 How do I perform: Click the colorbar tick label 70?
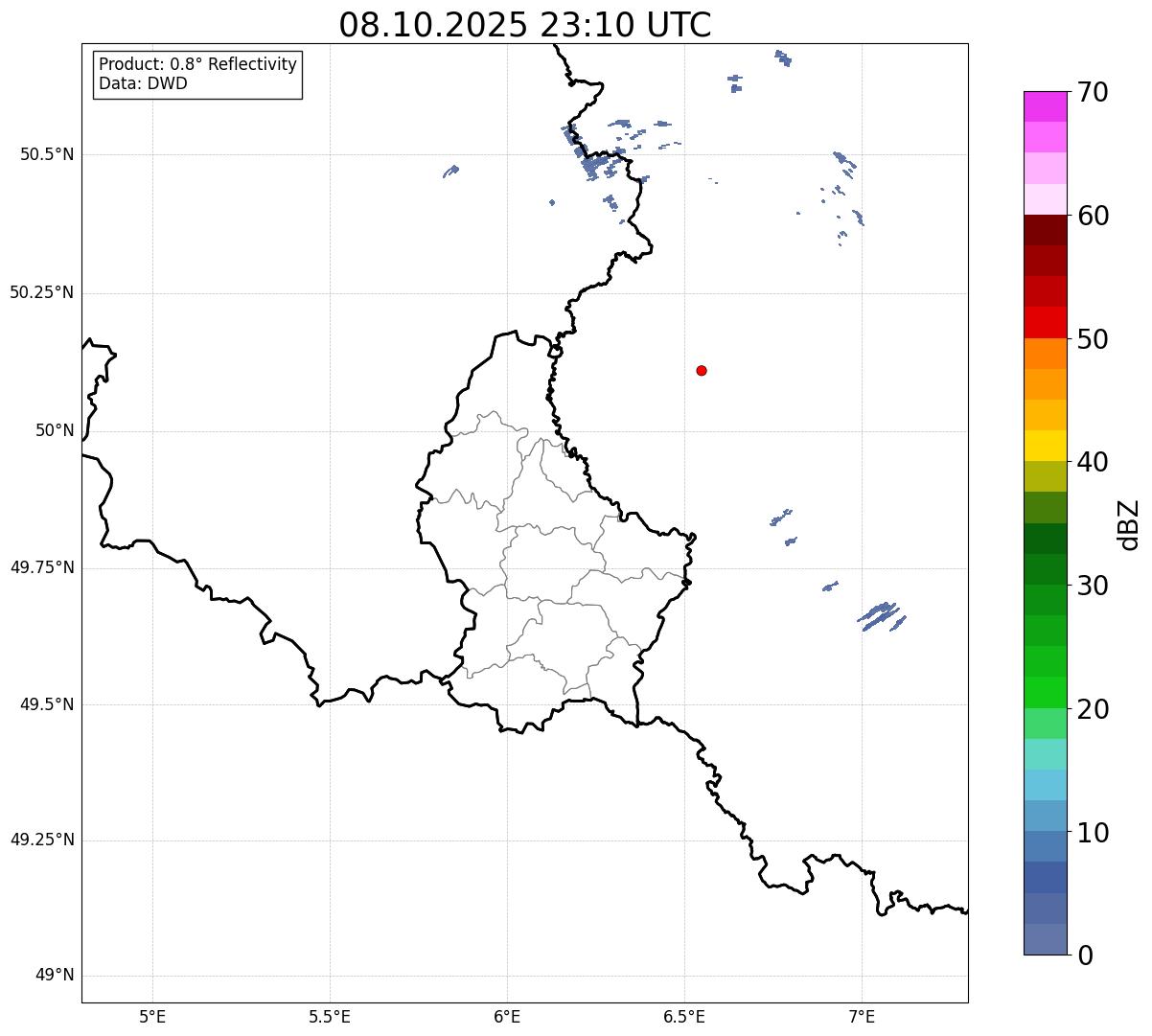[1093, 92]
